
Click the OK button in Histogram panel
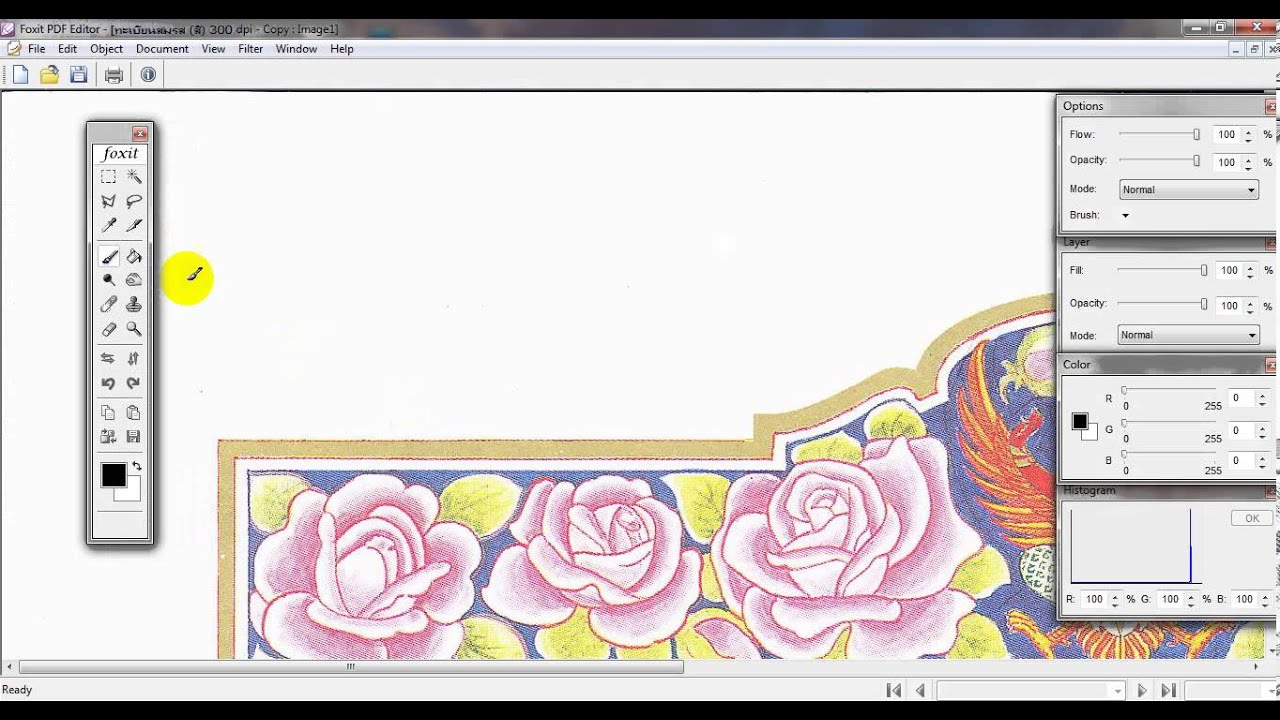1252,518
